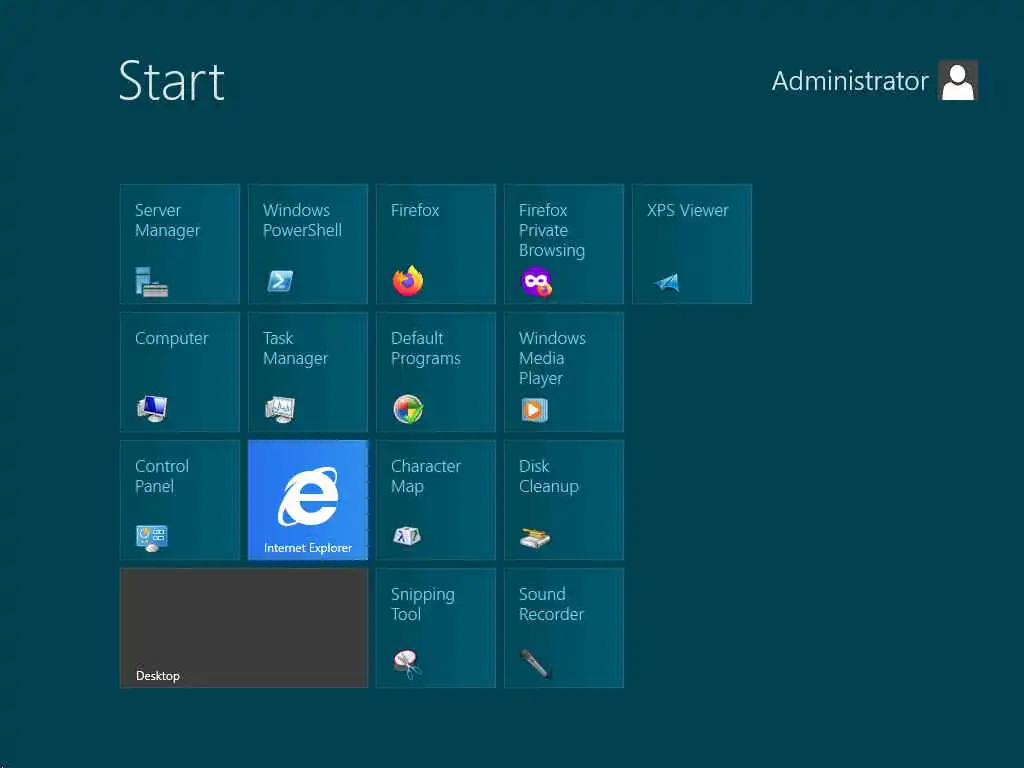
Task: Click the Disk Cleanup drive-brush icon
Action: click(x=535, y=537)
